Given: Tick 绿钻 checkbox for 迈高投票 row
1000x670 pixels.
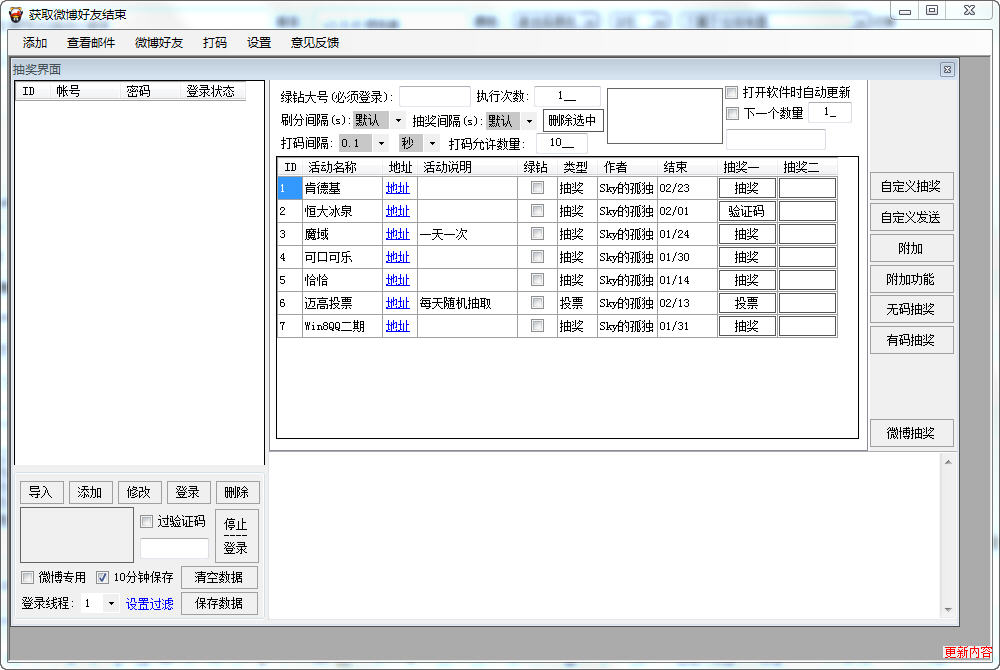Looking at the screenshot, I should click(538, 302).
